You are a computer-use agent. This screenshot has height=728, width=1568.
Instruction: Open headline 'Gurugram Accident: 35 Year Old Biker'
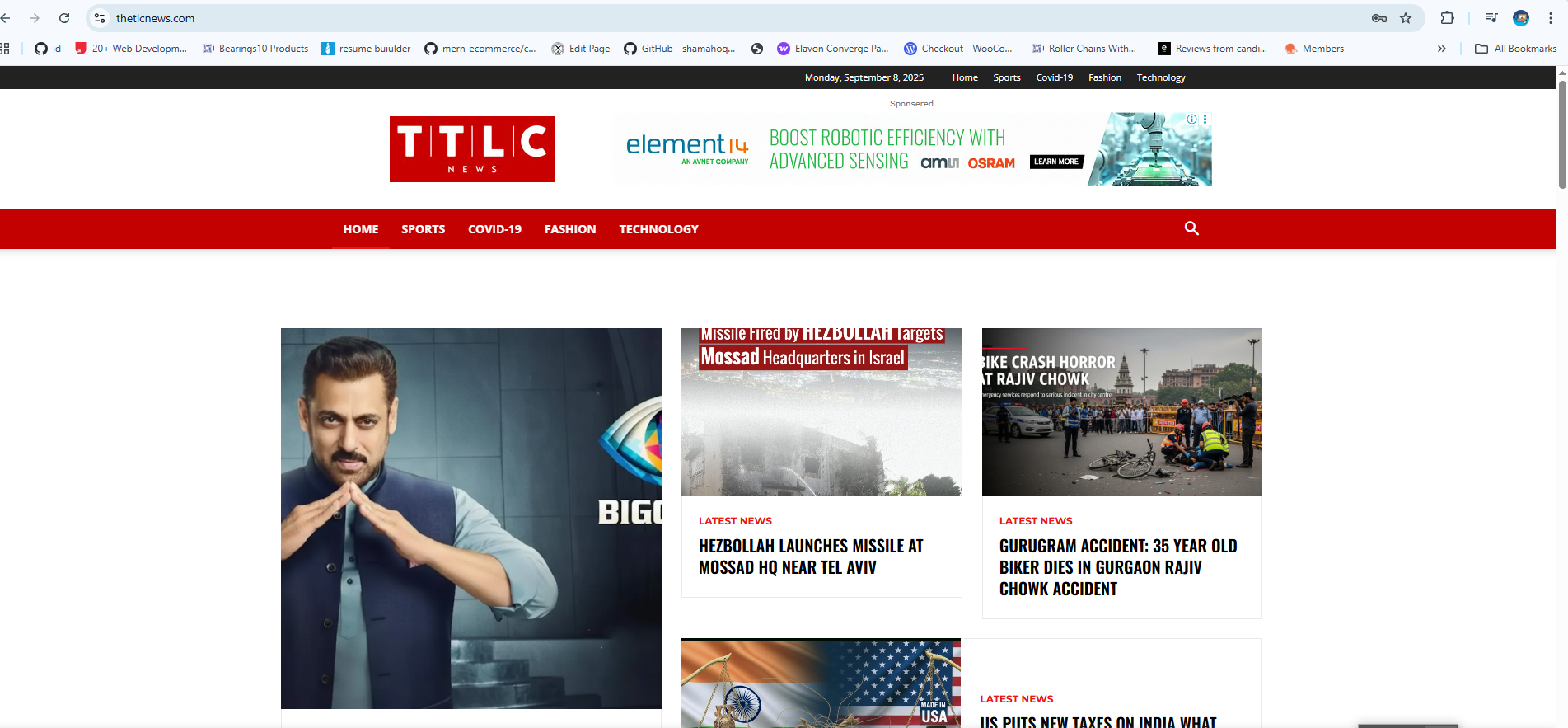point(1118,567)
